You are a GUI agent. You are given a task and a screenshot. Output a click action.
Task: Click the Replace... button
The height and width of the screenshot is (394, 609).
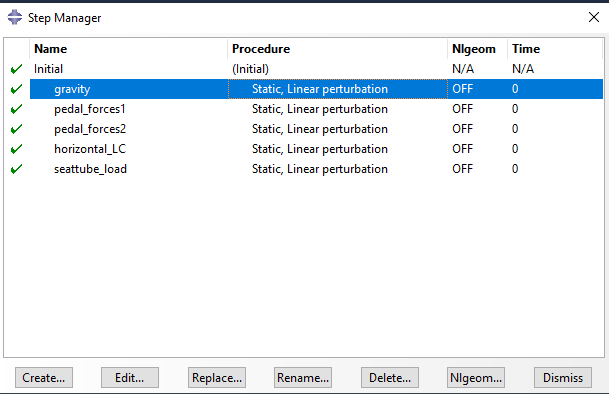(x=217, y=377)
